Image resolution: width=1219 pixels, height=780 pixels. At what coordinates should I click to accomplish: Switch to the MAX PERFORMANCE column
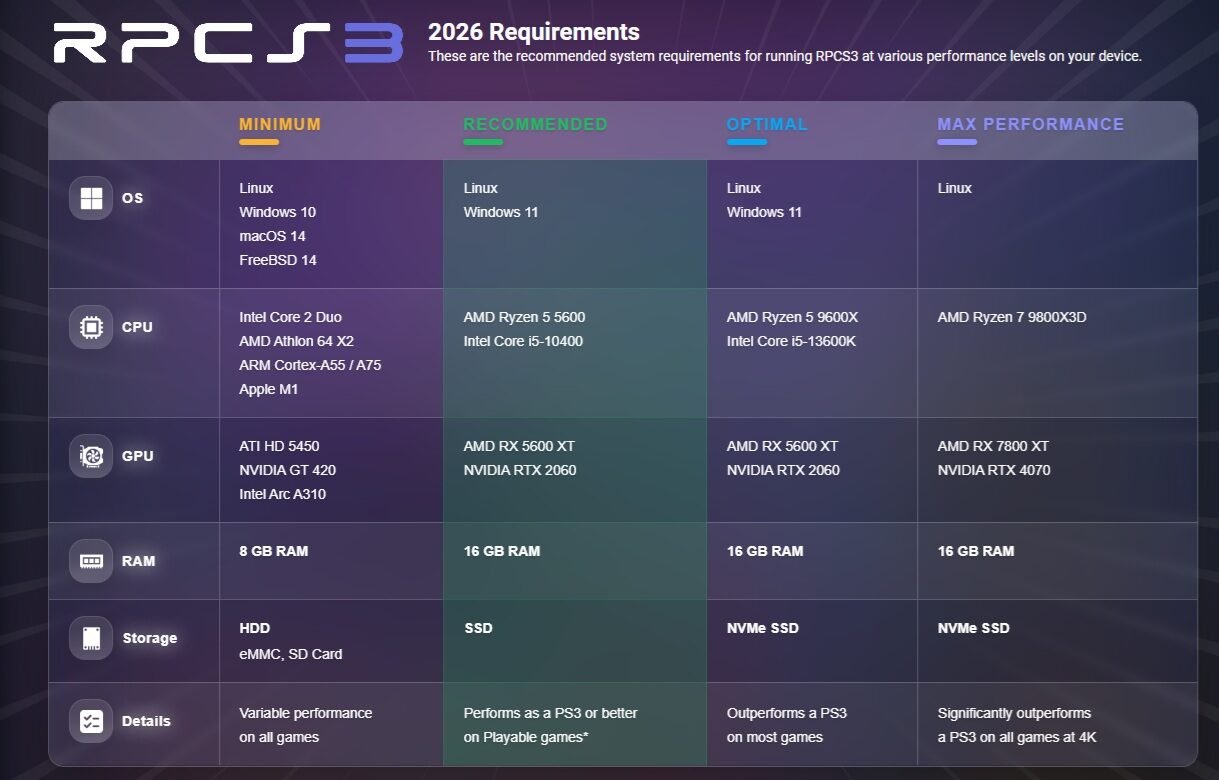click(x=1030, y=124)
